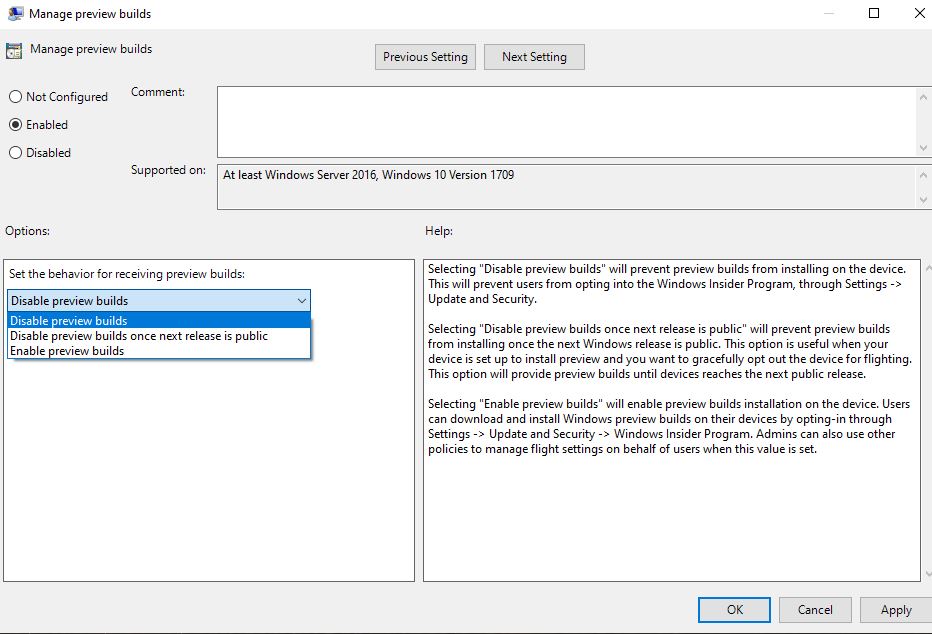The image size is (932, 634).
Task: Click the settings icon beside Manage preview builds heading
Action: 14,50
